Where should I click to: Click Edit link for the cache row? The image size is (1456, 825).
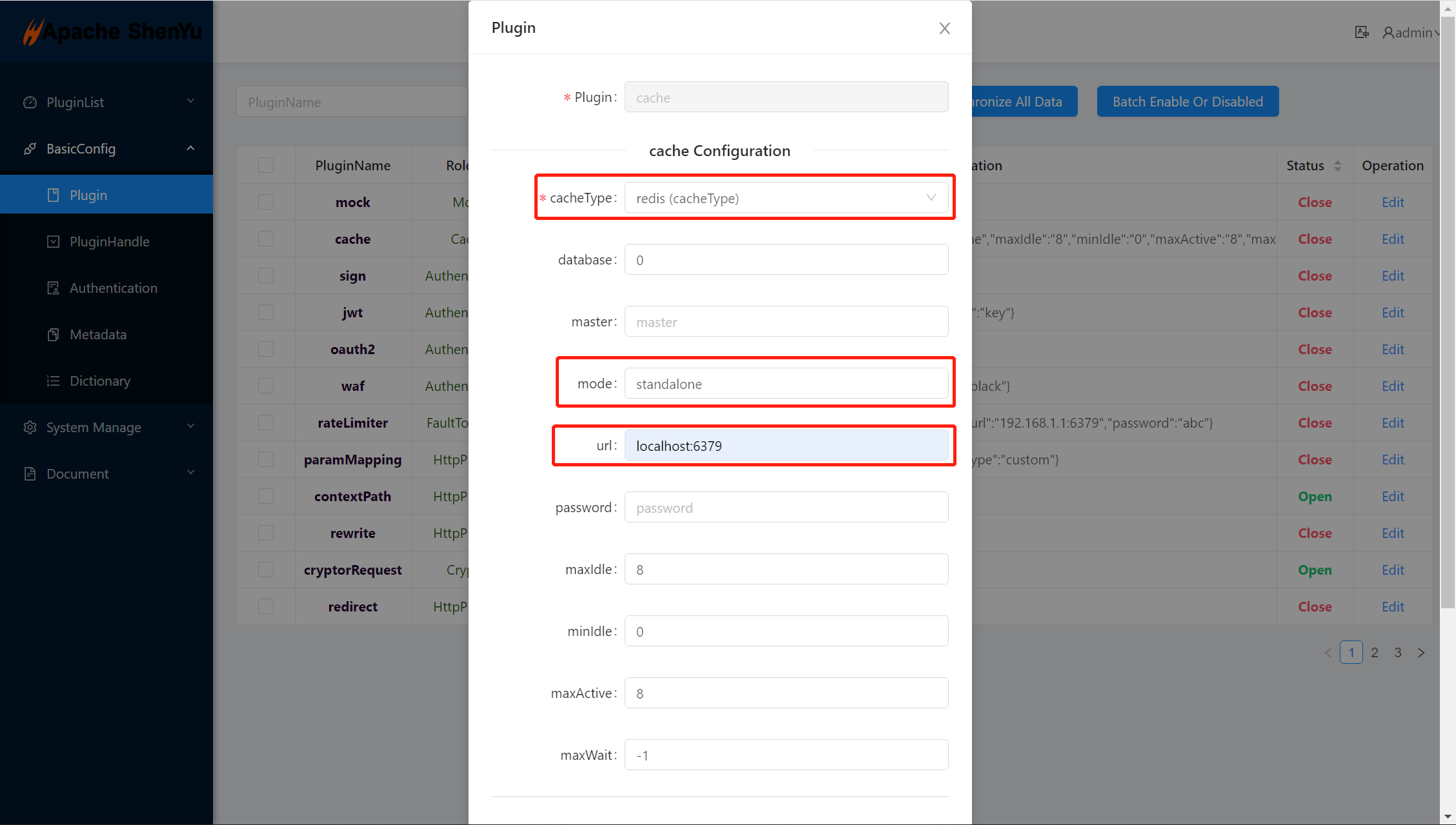coord(1393,239)
